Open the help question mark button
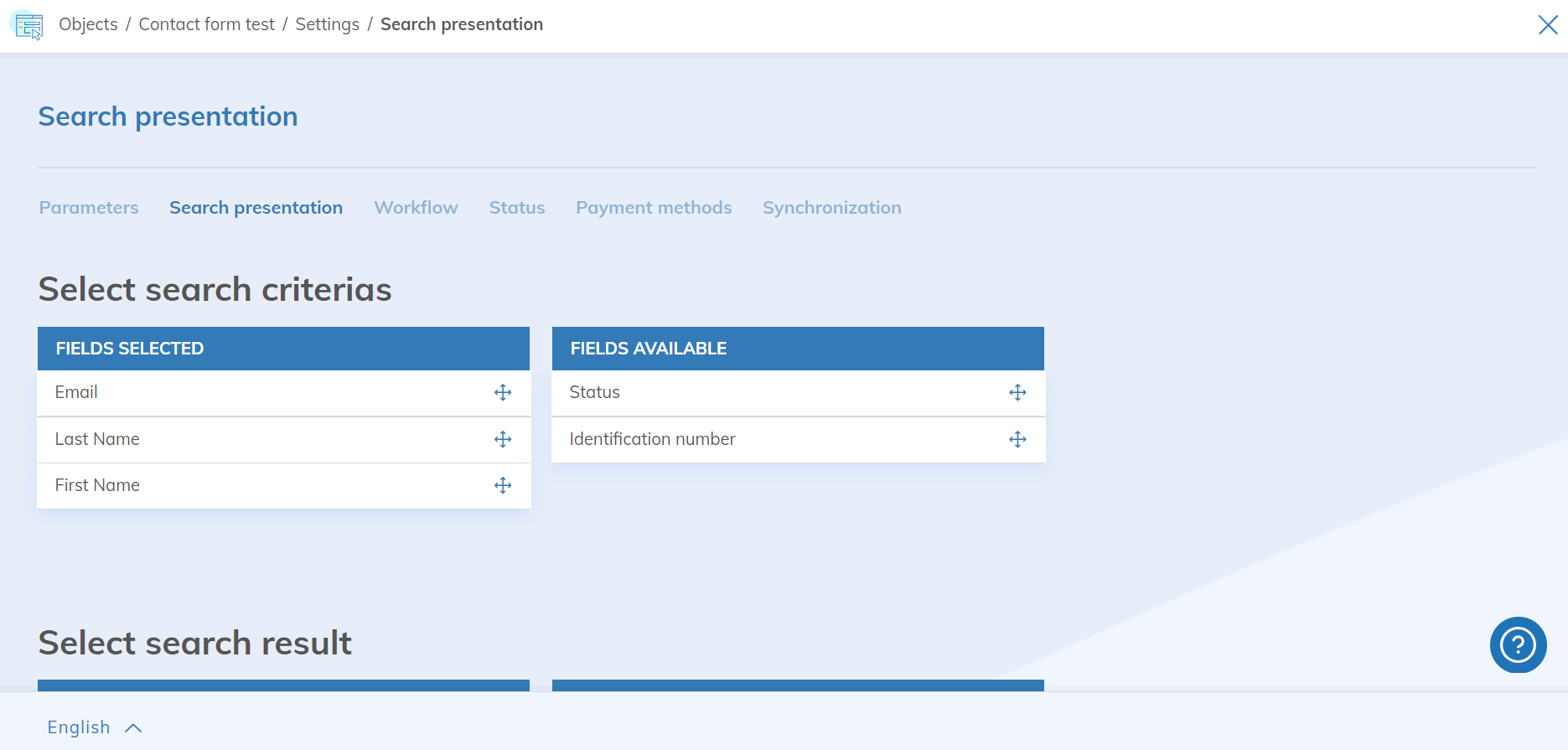This screenshot has width=1568, height=750. click(x=1518, y=644)
